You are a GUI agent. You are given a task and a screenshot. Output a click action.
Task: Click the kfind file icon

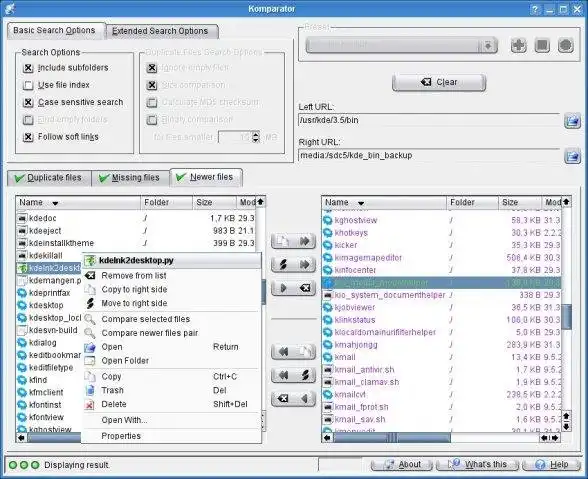[22, 380]
